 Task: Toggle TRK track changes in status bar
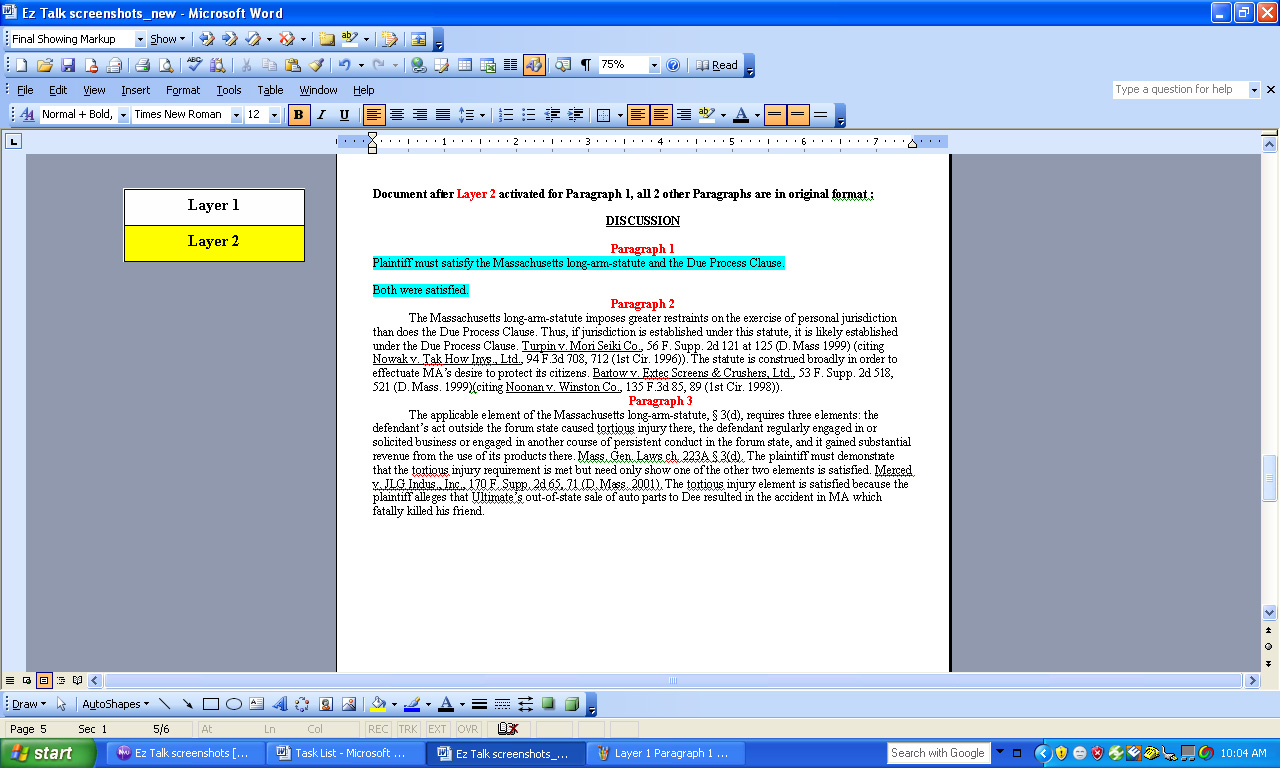[x=408, y=729]
